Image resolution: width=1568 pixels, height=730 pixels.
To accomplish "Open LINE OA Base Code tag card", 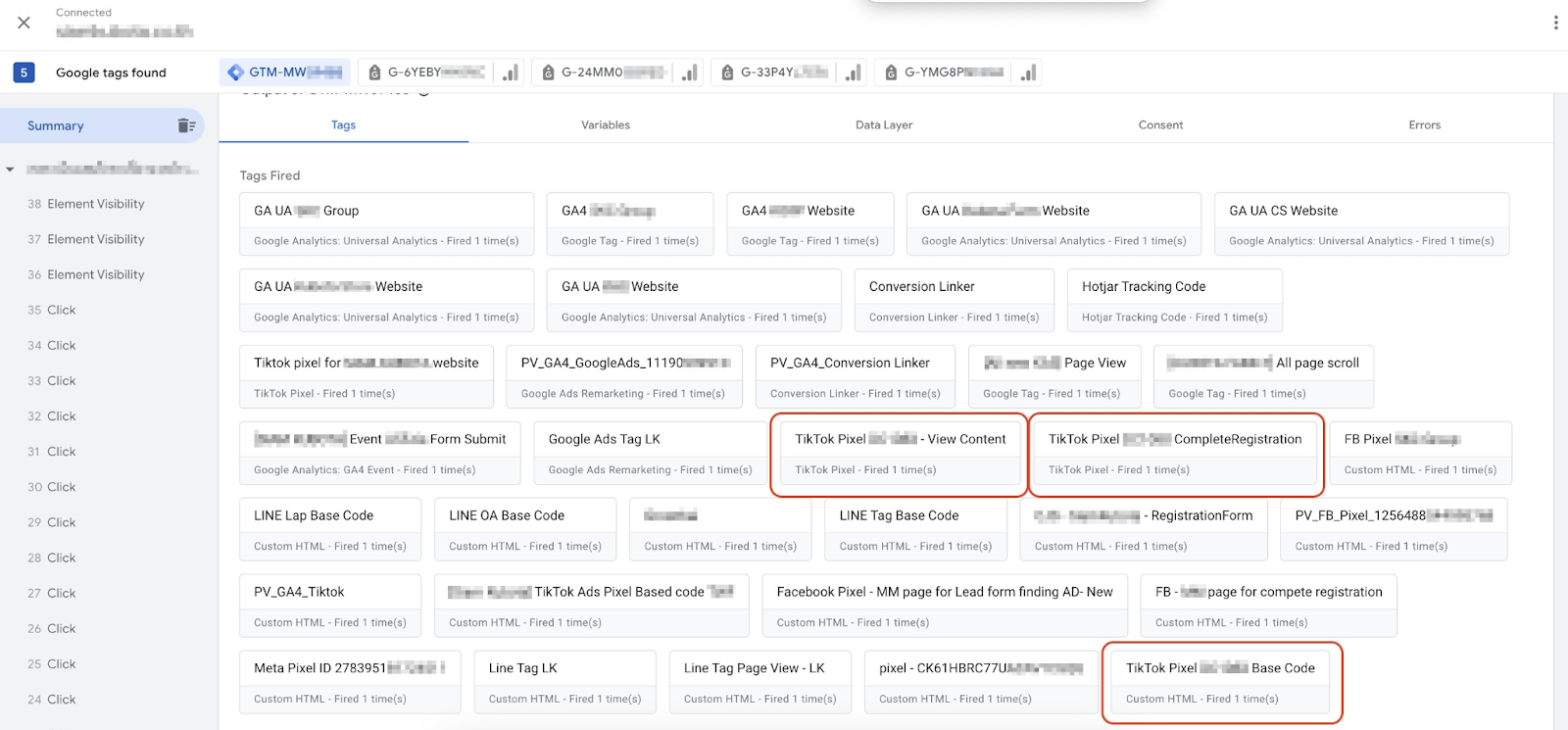I will [525, 530].
